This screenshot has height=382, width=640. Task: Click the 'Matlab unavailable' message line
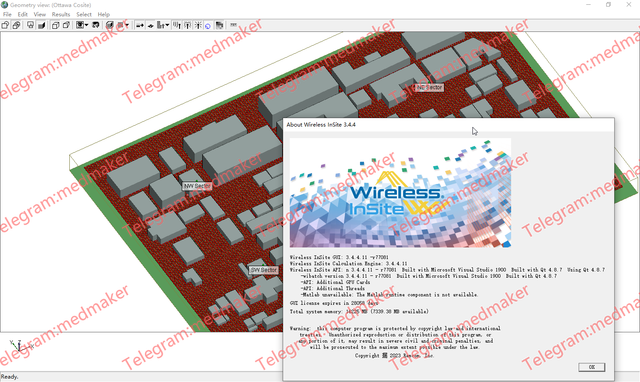click(x=389, y=294)
